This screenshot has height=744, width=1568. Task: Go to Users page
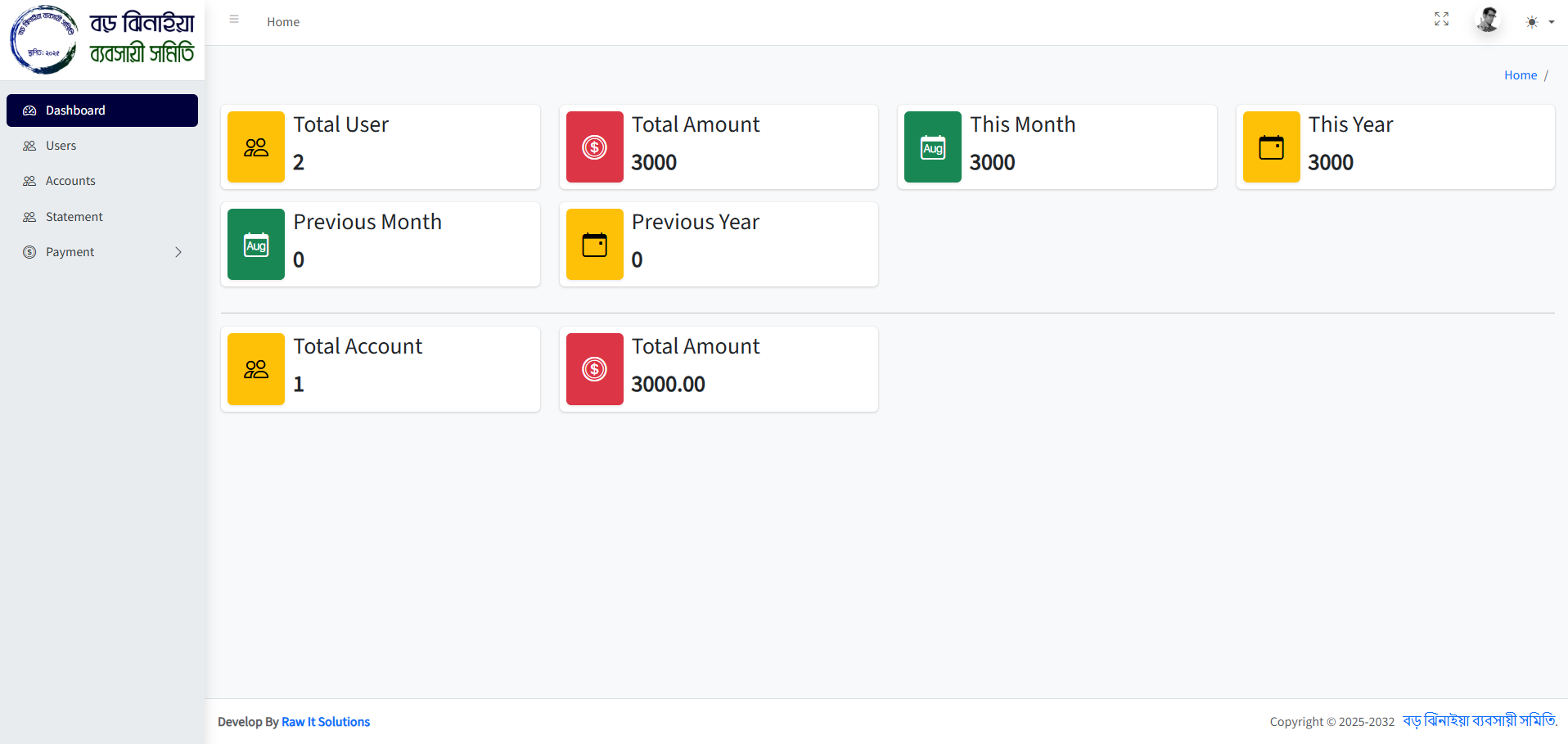pos(102,146)
